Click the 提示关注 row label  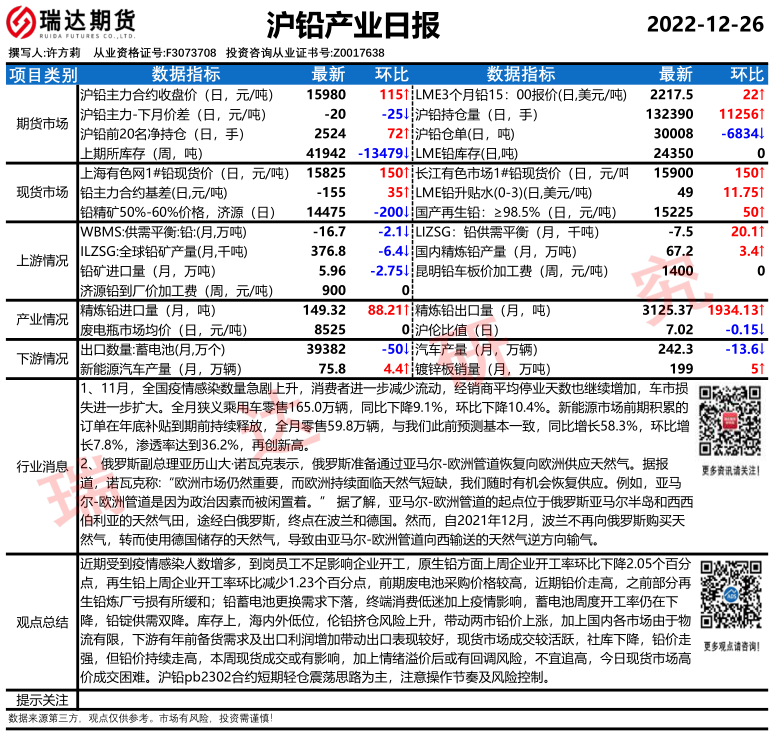pyautogui.click(x=40, y=699)
